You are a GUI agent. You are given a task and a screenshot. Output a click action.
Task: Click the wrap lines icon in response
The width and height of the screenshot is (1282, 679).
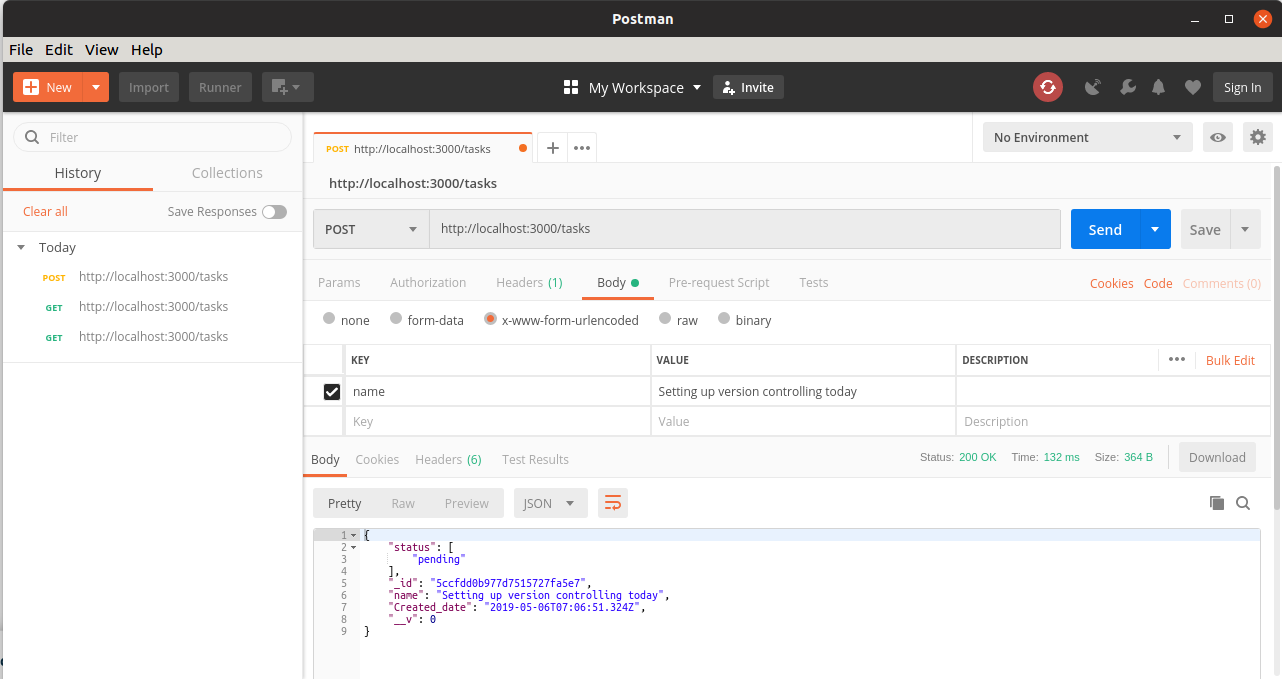pos(613,503)
